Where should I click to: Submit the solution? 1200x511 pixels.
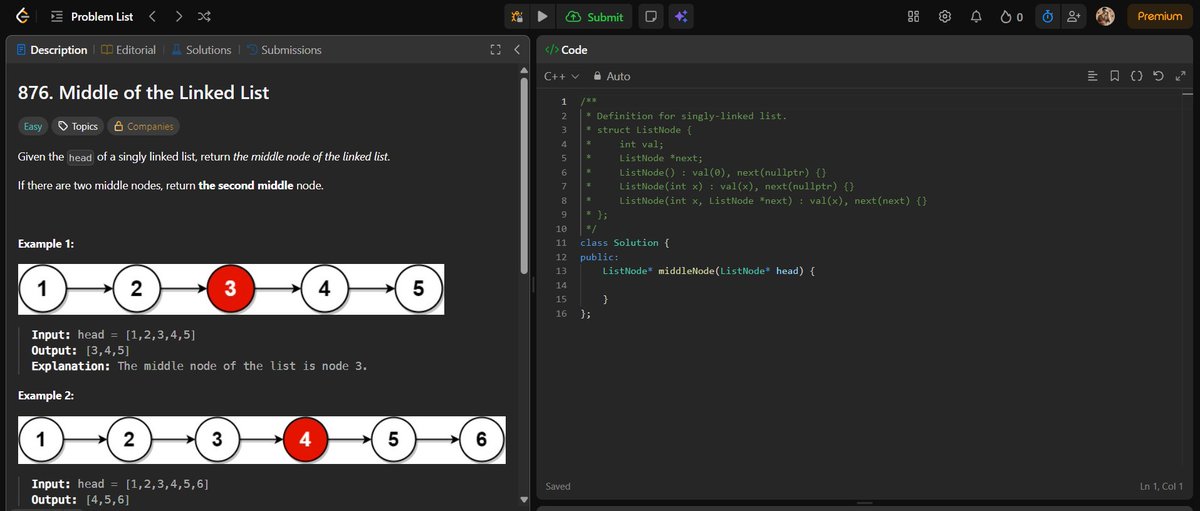[594, 16]
